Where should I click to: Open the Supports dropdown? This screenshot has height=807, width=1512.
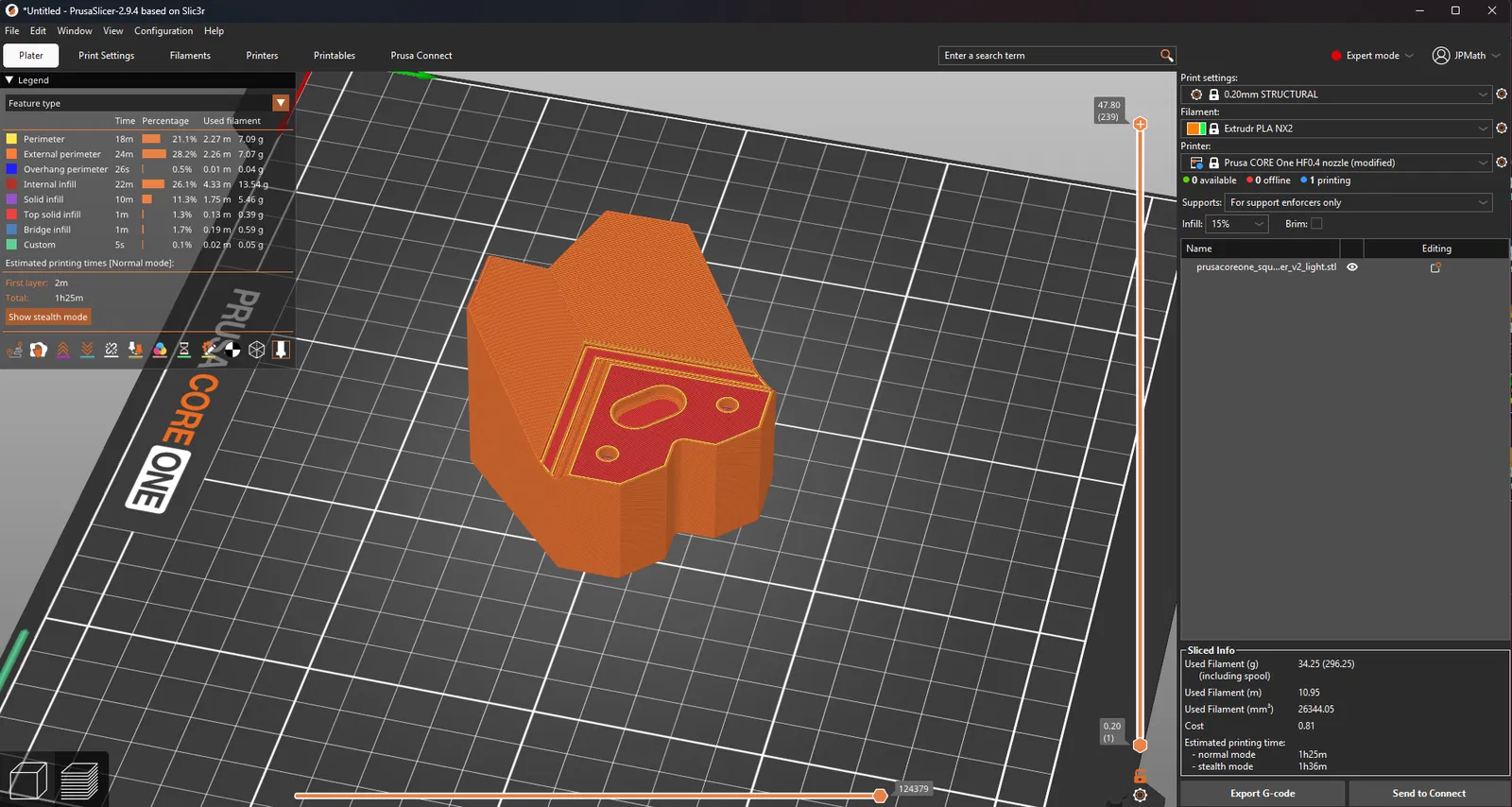click(x=1359, y=202)
